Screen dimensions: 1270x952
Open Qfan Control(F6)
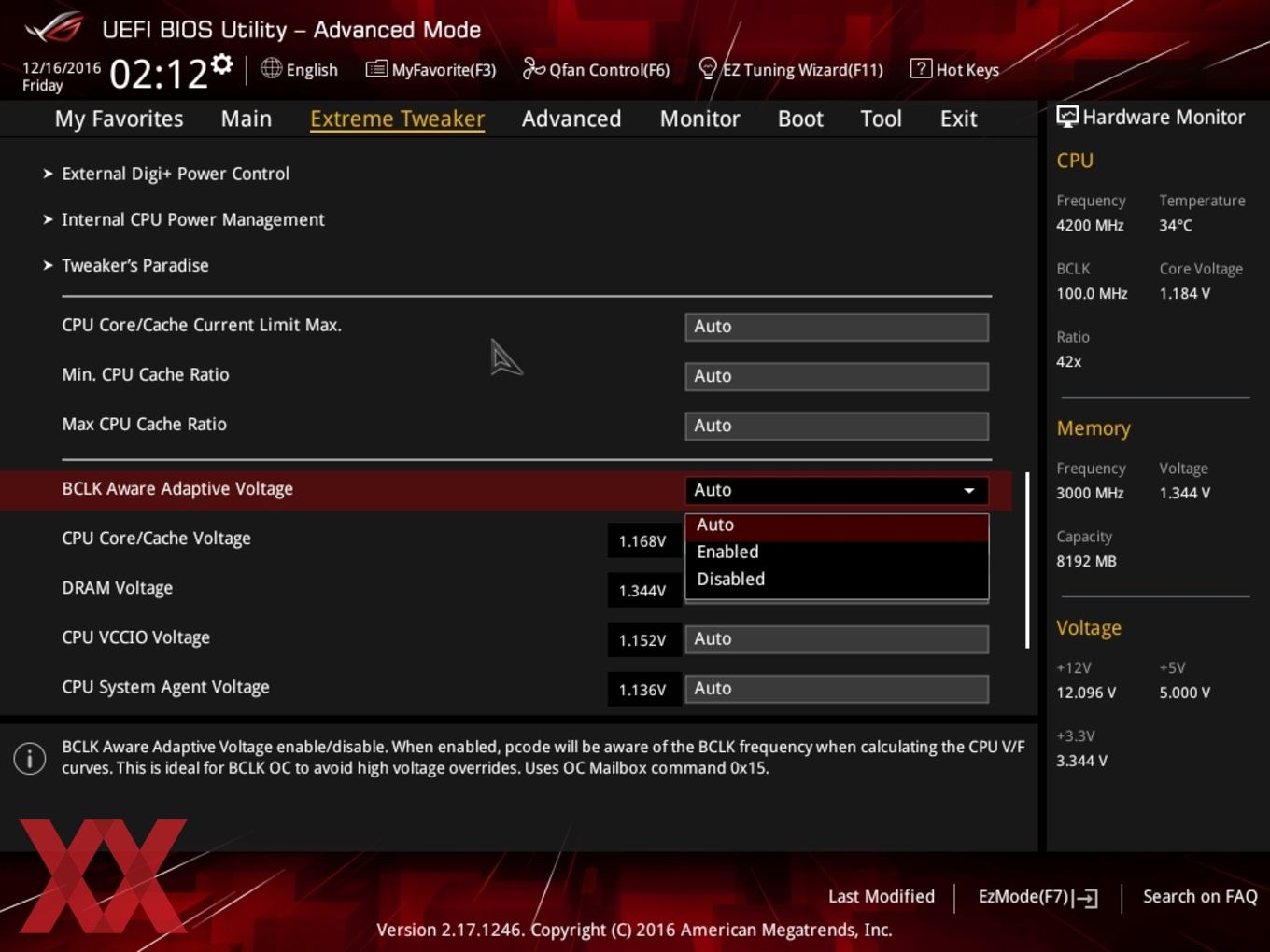click(596, 69)
